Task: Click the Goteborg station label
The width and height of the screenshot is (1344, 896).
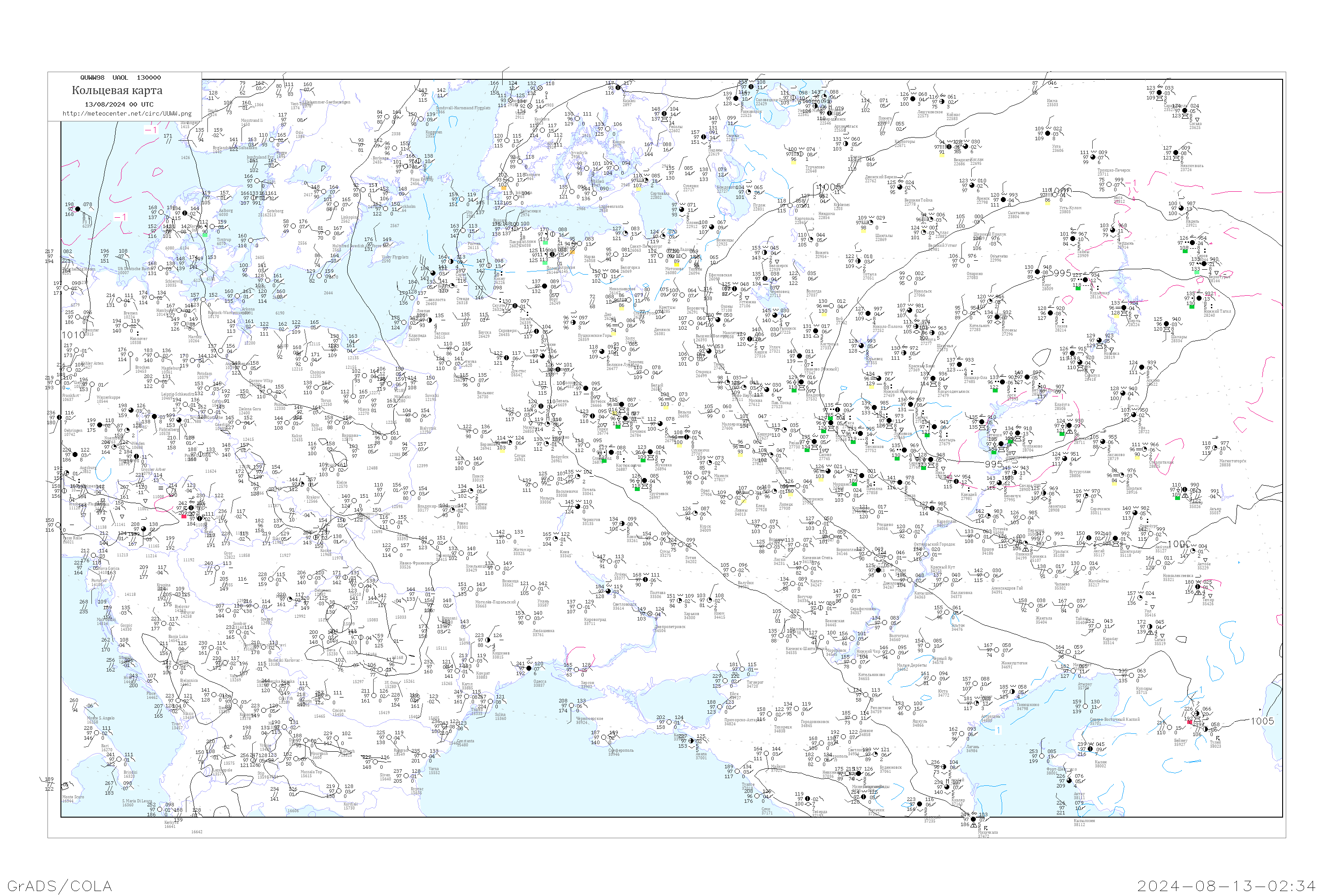Action: click(x=275, y=211)
